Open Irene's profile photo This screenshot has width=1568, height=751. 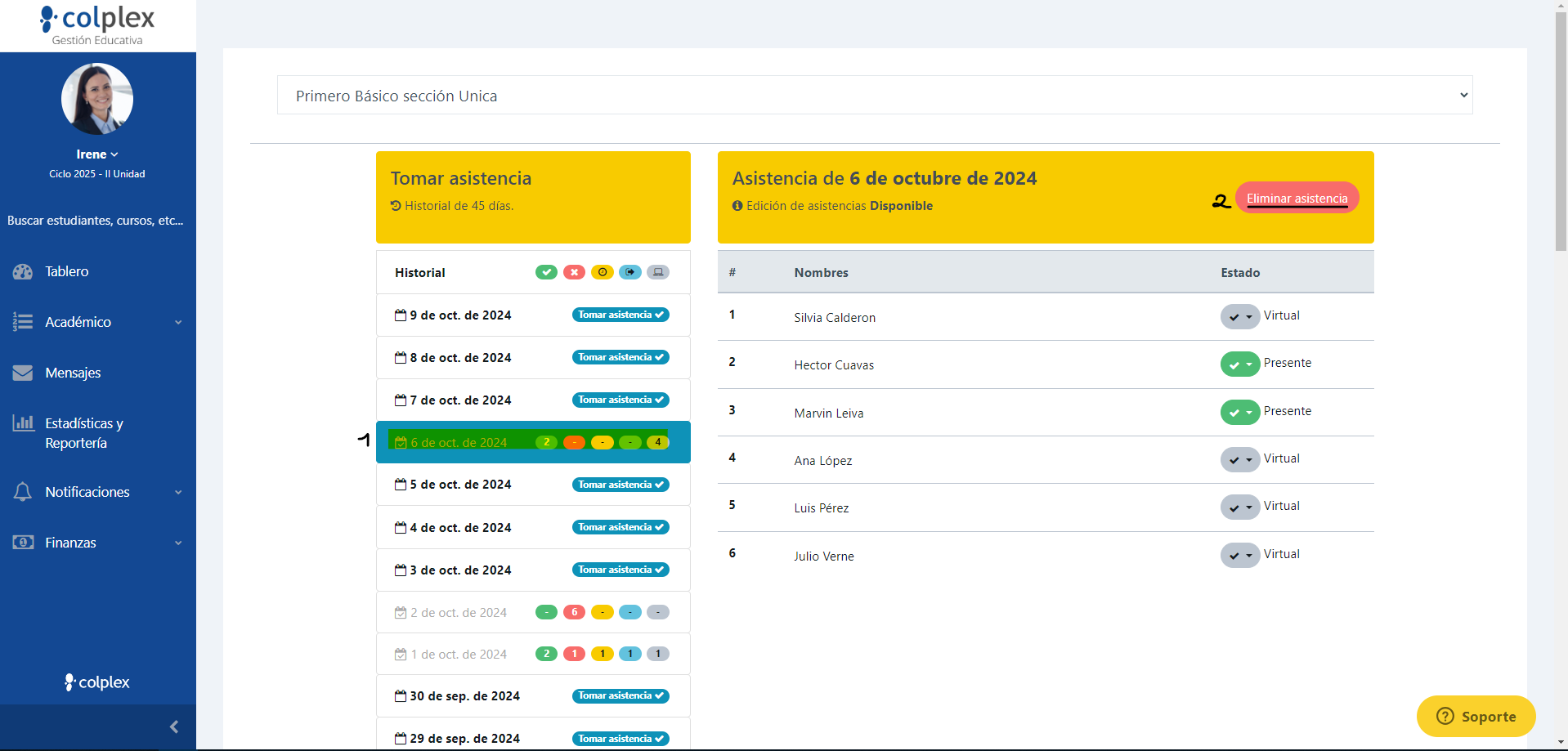point(97,99)
